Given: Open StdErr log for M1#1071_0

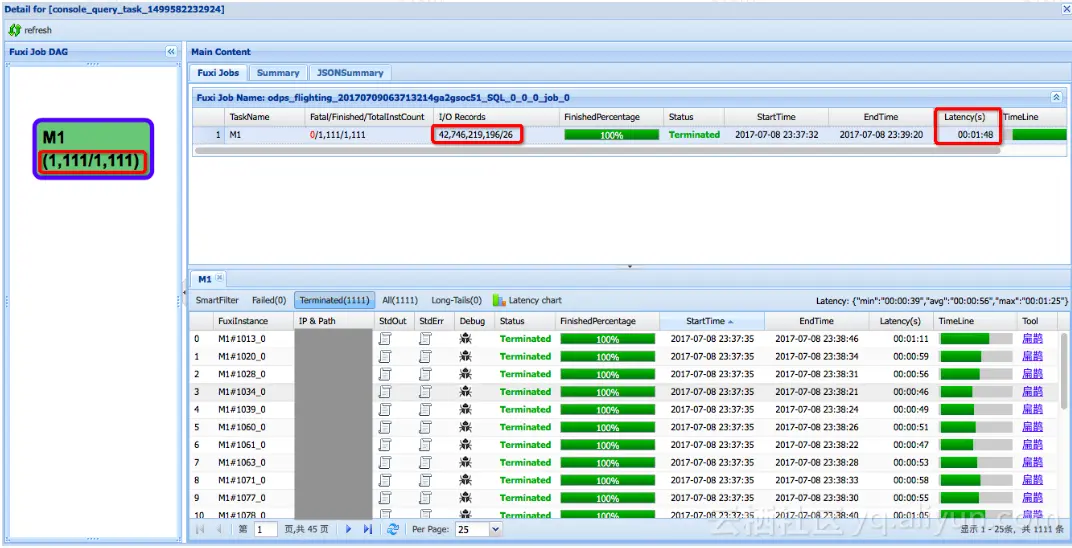Looking at the screenshot, I should 425,480.
